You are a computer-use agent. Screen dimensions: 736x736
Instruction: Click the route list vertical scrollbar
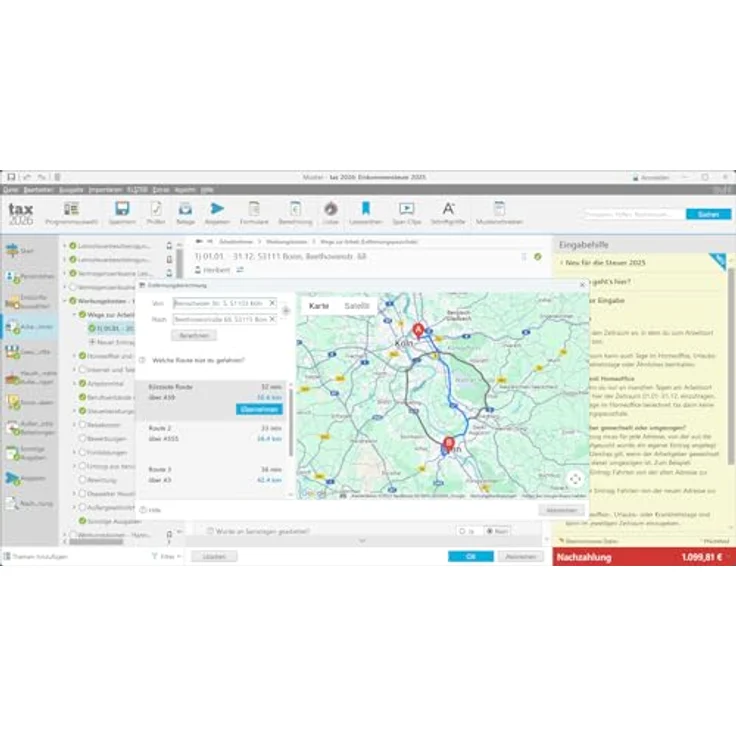(x=291, y=422)
